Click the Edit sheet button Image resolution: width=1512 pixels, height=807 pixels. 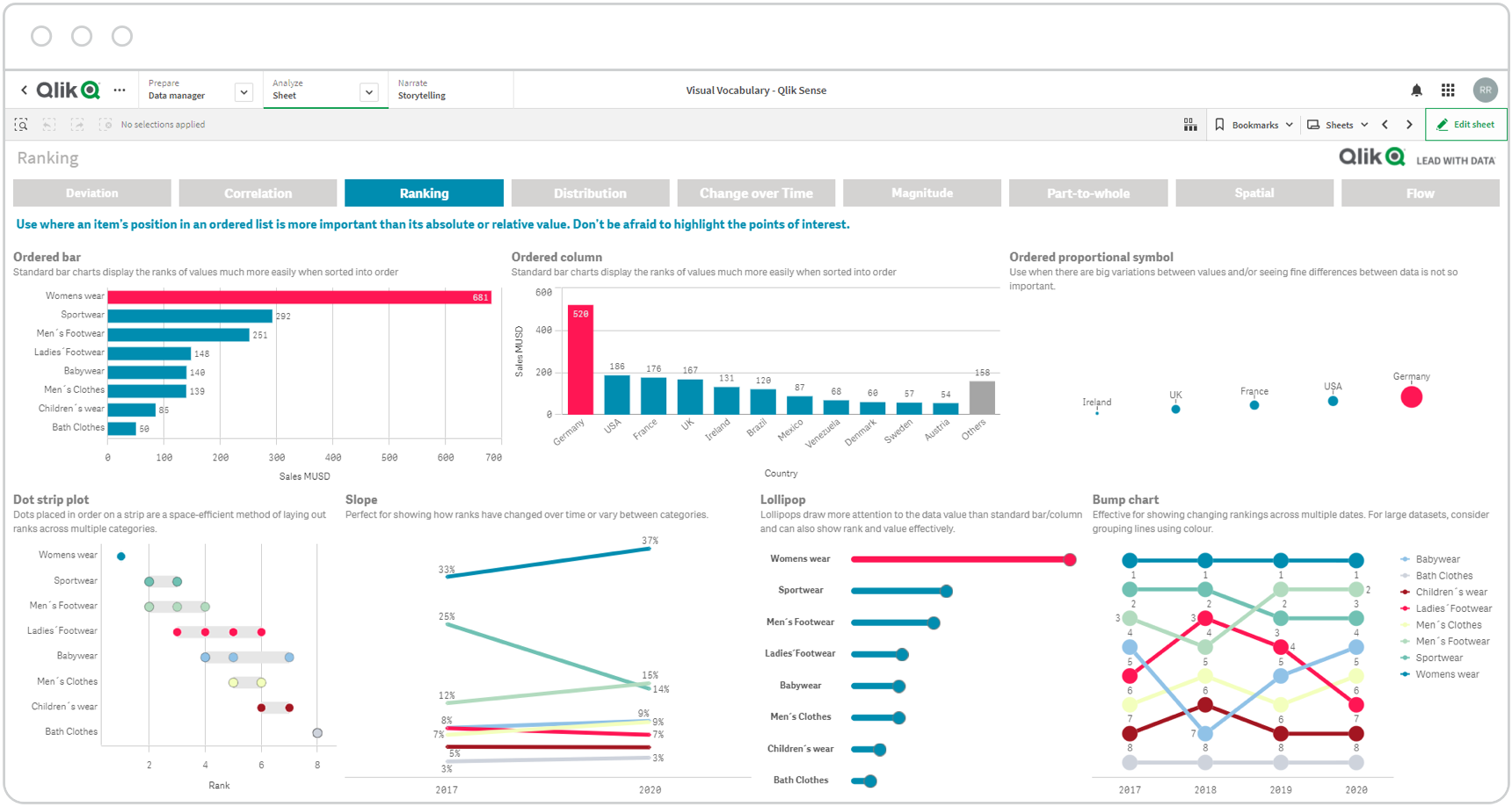point(1465,125)
